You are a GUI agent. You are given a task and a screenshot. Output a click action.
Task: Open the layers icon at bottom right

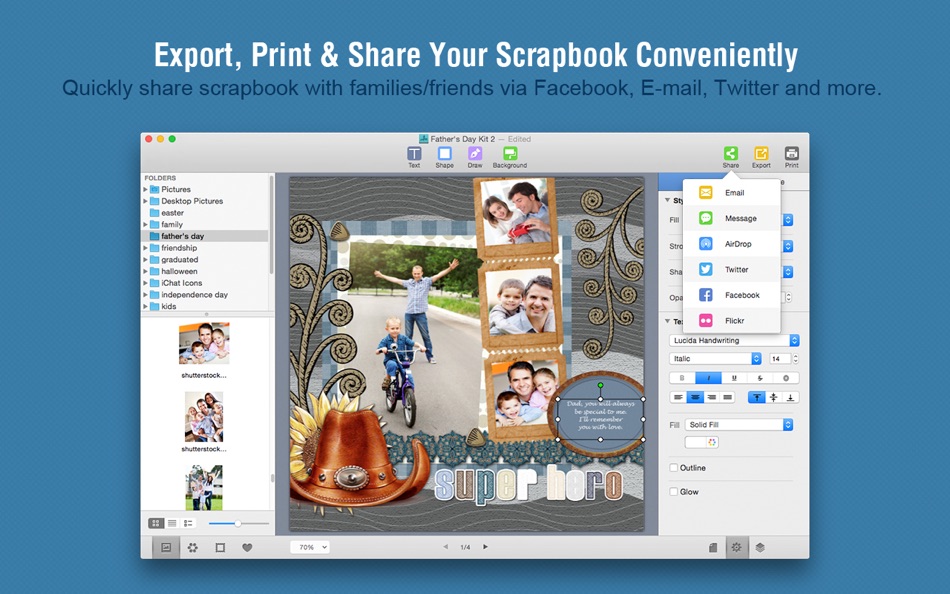coord(760,547)
